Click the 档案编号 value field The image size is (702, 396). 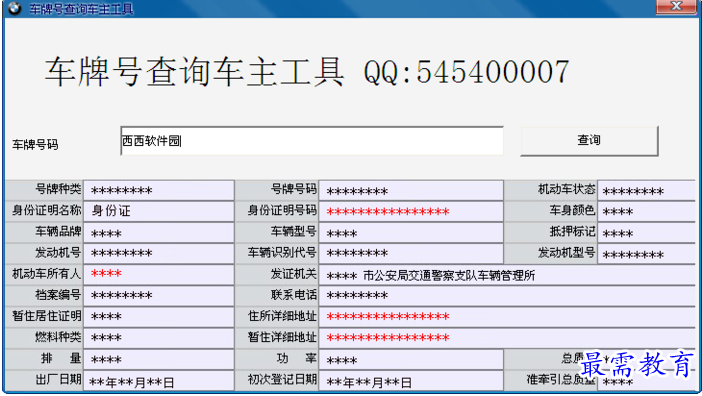pyautogui.click(x=158, y=295)
